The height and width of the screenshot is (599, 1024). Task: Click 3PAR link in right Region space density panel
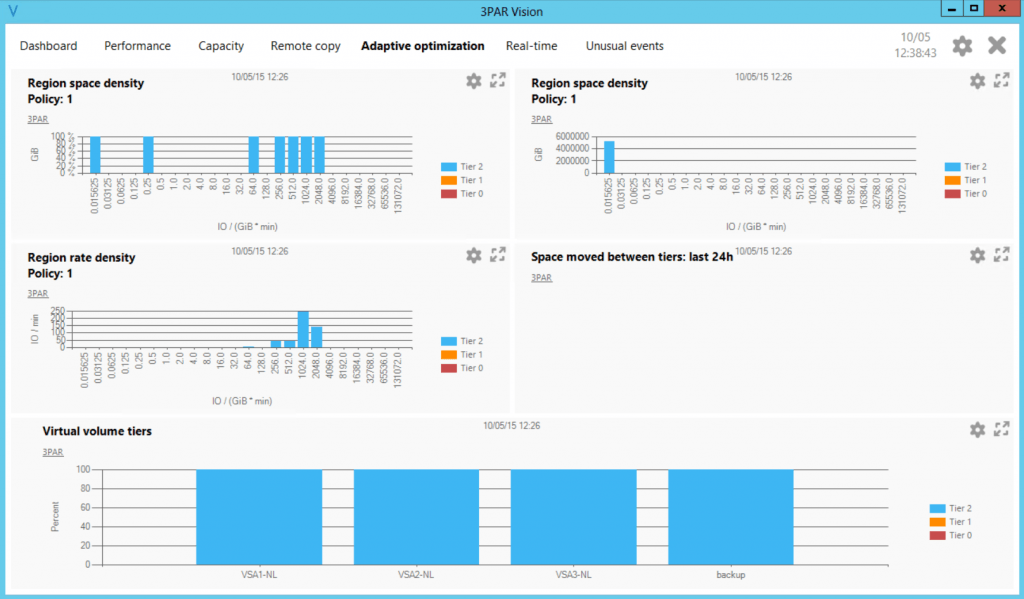tap(541, 119)
